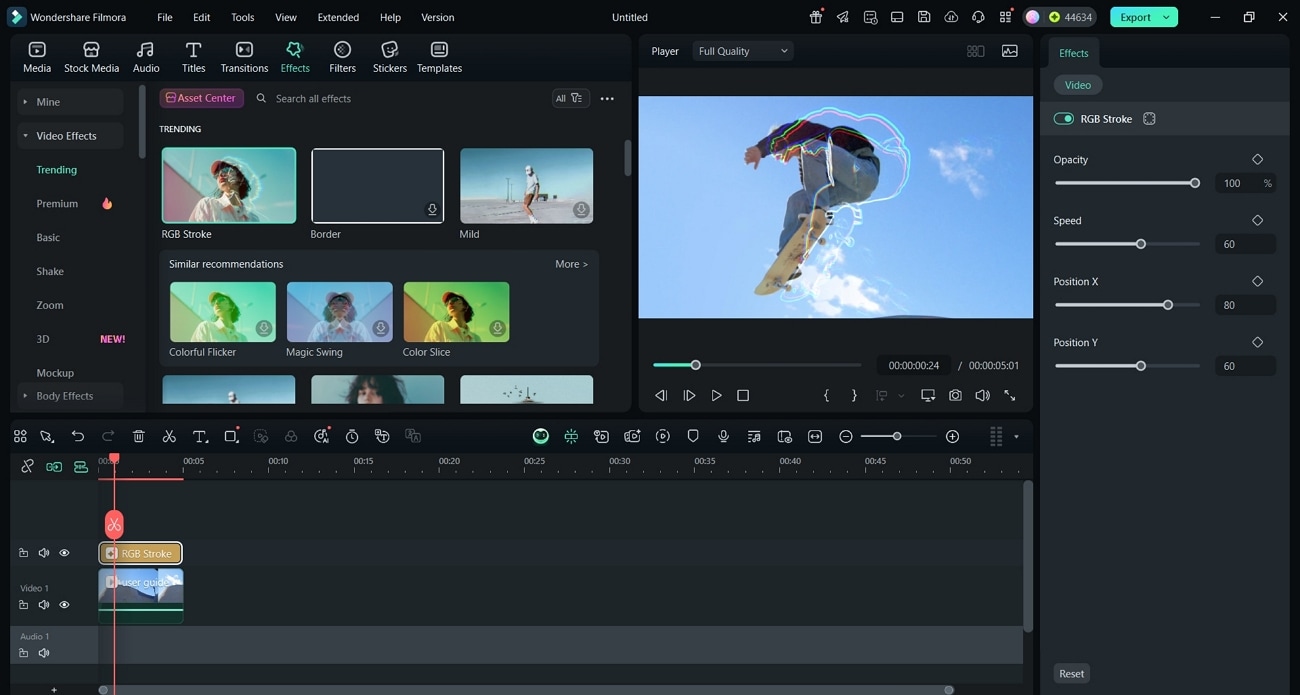Click the Speed timer icon in the timeline toolbar
This screenshot has width=1300, height=695.
(x=352, y=436)
